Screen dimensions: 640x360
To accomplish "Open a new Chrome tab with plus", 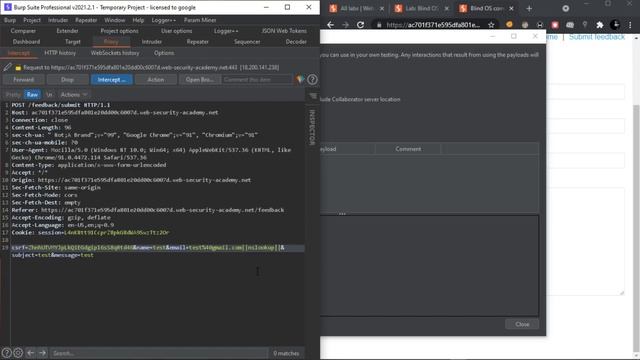I will click(529, 8).
